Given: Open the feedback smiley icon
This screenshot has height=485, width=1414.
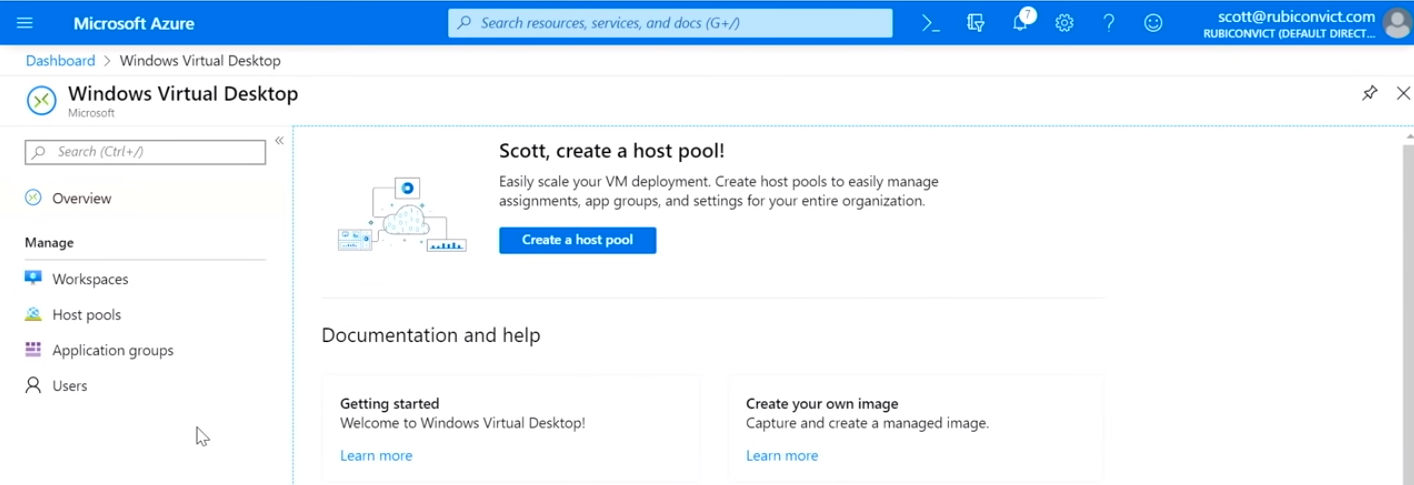Looking at the screenshot, I should [x=1153, y=23].
